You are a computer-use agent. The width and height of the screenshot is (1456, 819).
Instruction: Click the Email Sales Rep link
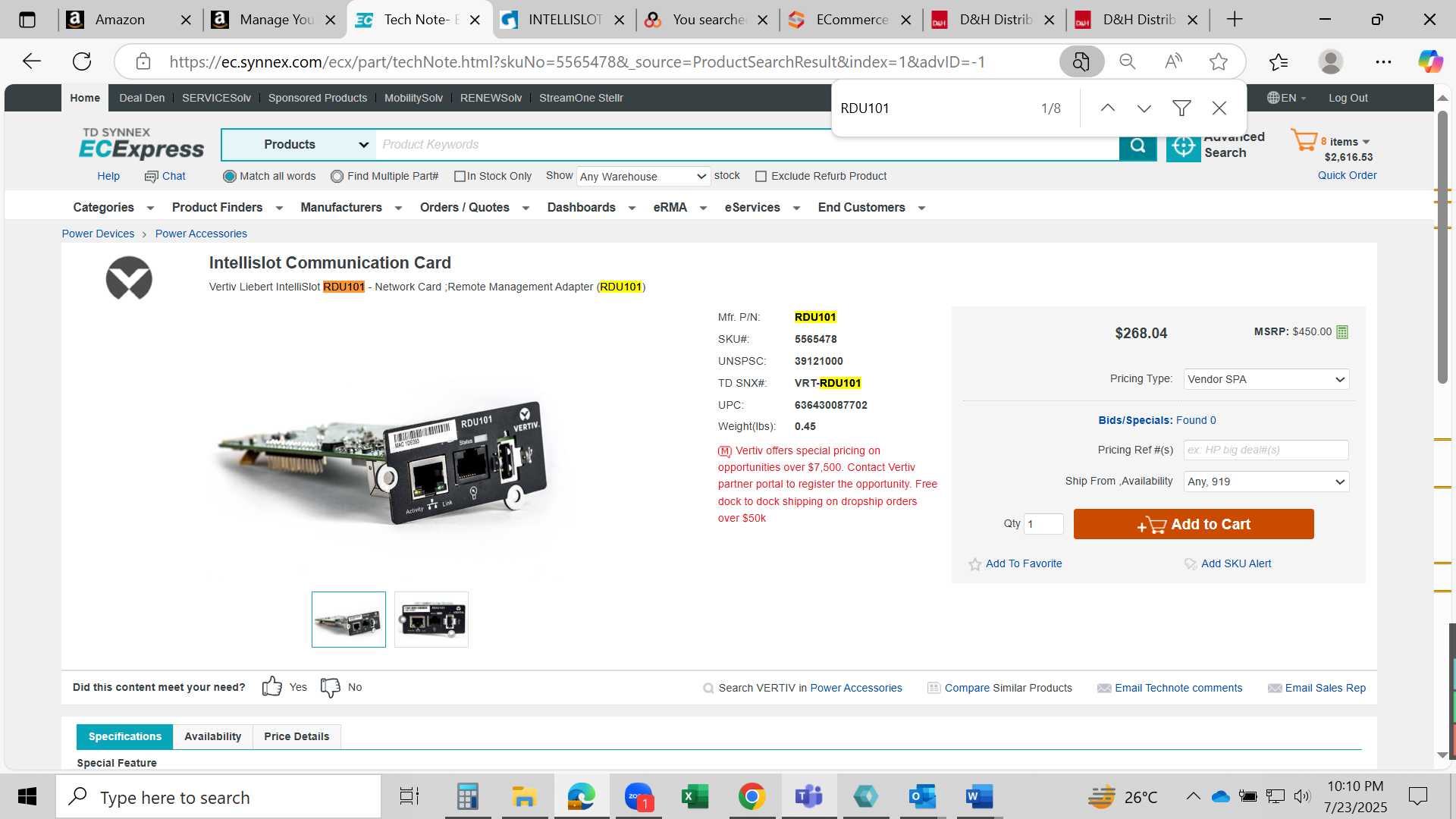1325,688
